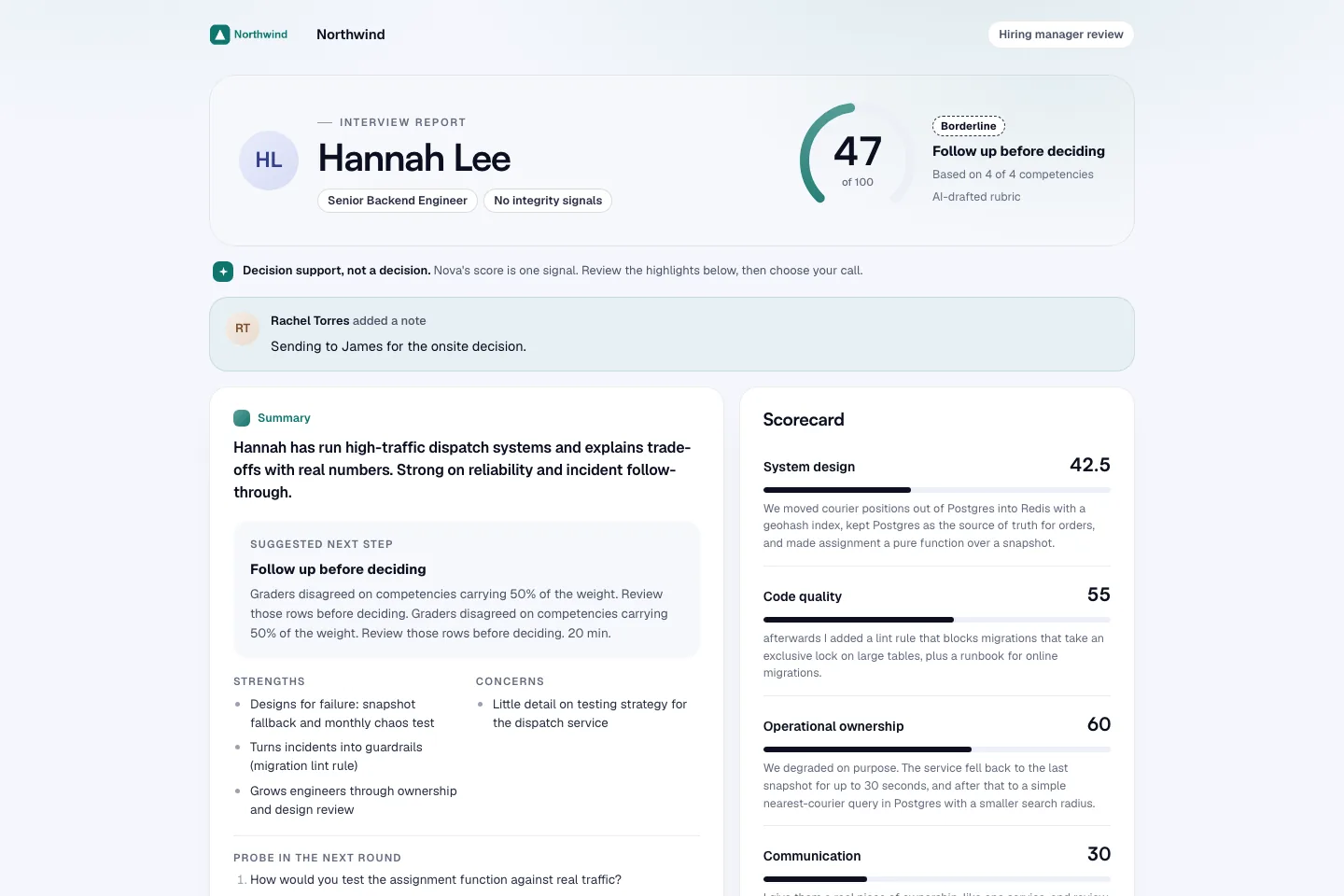Click the Operational ownership score bar
The height and width of the screenshot is (896, 1344).
click(x=937, y=749)
